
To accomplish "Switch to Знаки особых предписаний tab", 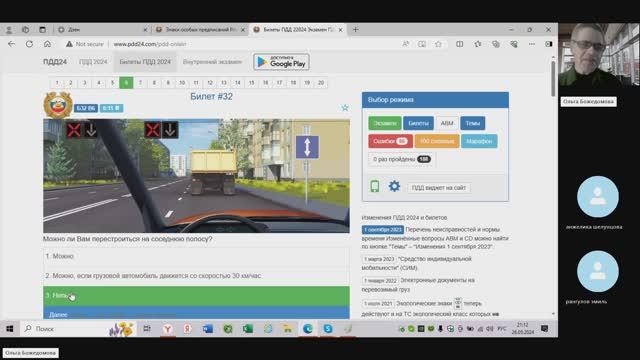I will pos(200,29).
